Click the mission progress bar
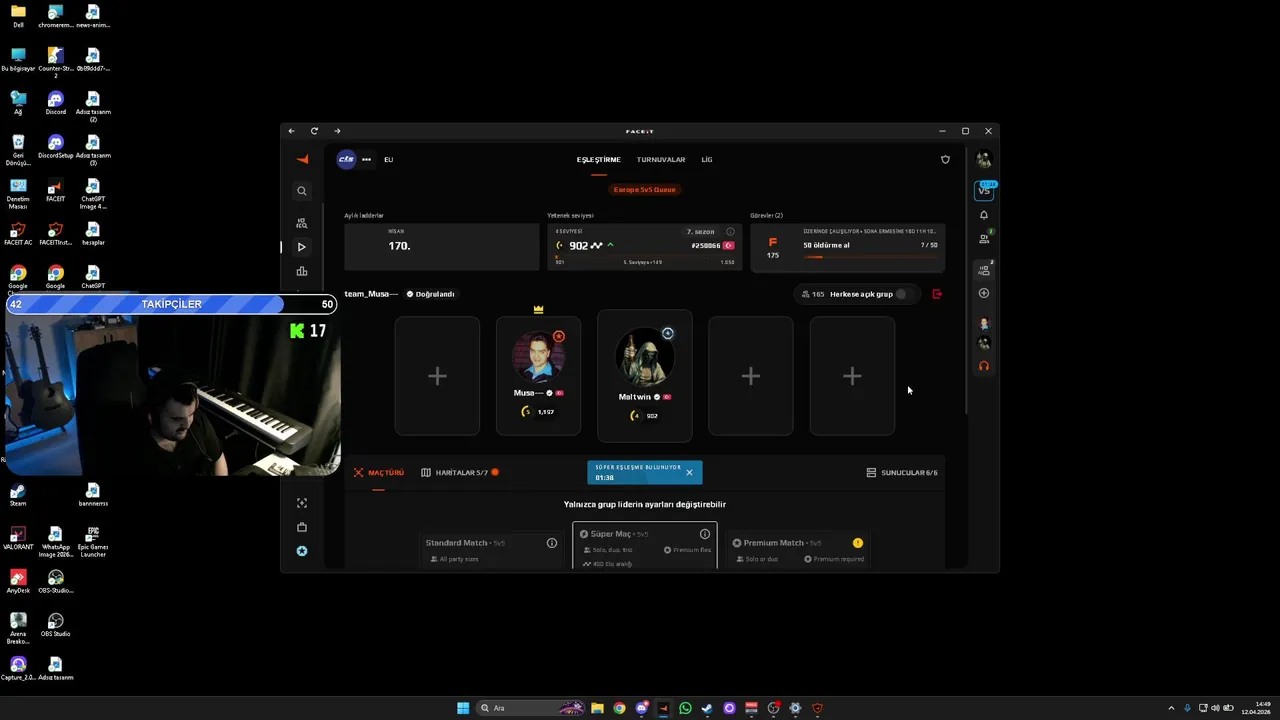Screen dimensions: 1280x720 pyautogui.click(x=870, y=257)
